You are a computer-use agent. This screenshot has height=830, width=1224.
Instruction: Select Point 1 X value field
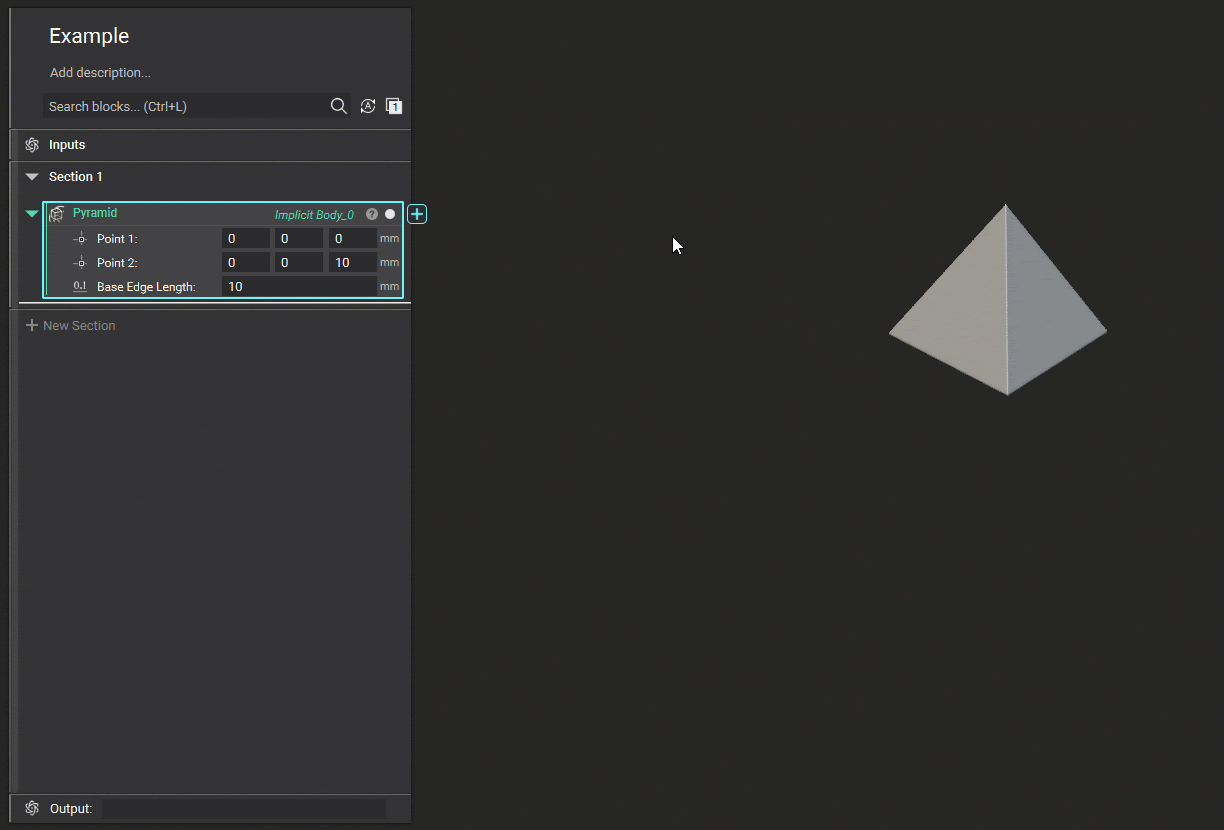coord(246,238)
